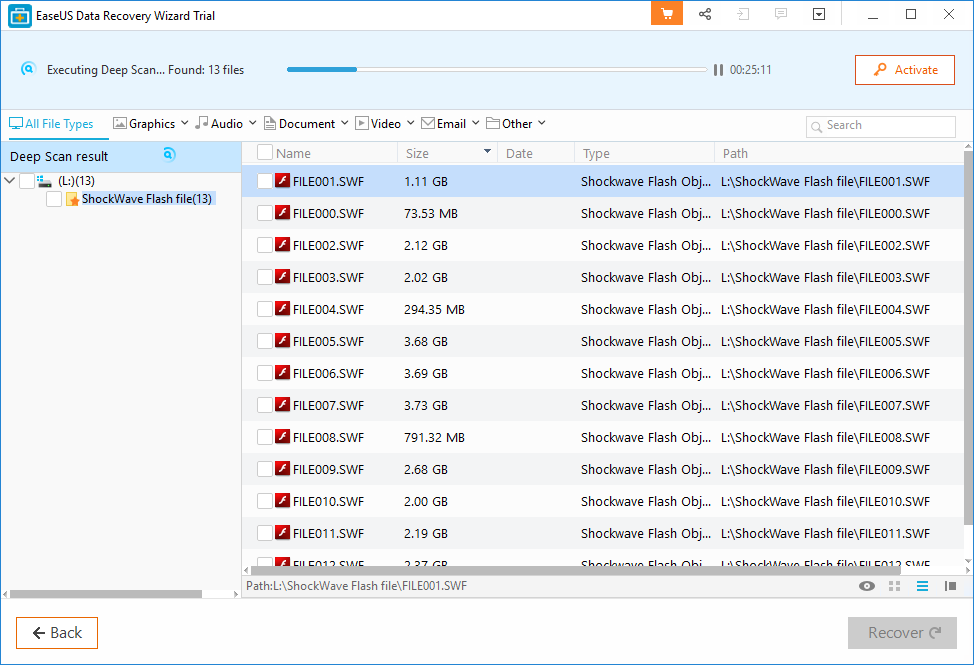Select the FILE002.SWF file name
Viewport: 974px width, 665px height.
coord(328,245)
